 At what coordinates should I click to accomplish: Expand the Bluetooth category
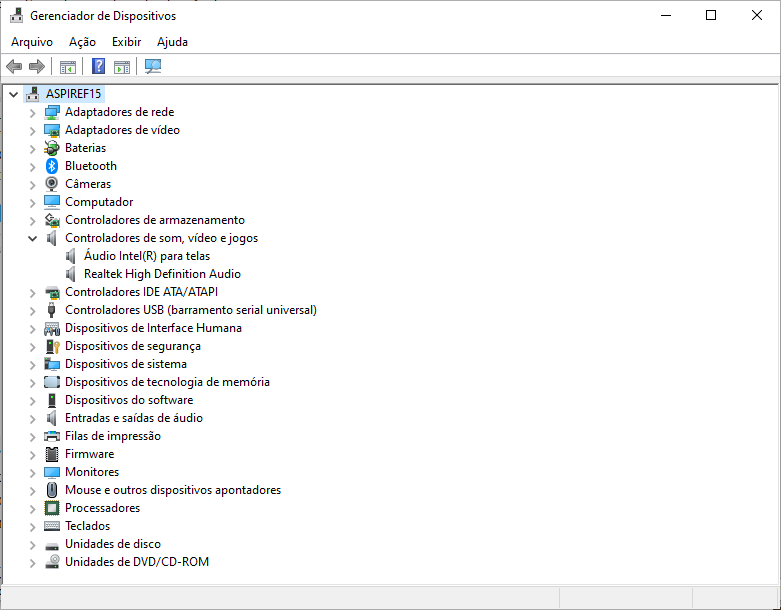pos(33,167)
